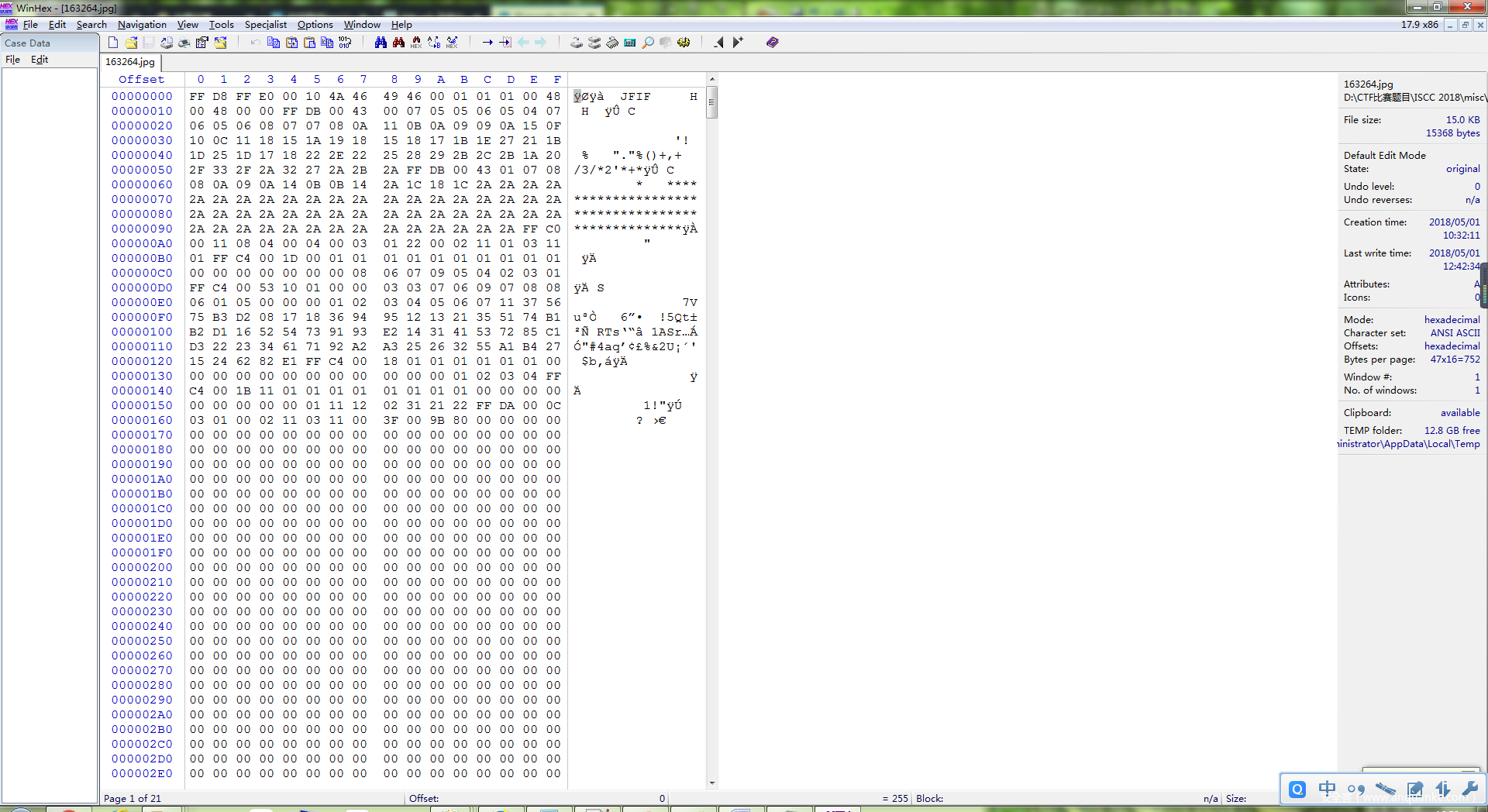1488x812 pixels.
Task: Open input method wrench settings icon
Action: point(1469,790)
